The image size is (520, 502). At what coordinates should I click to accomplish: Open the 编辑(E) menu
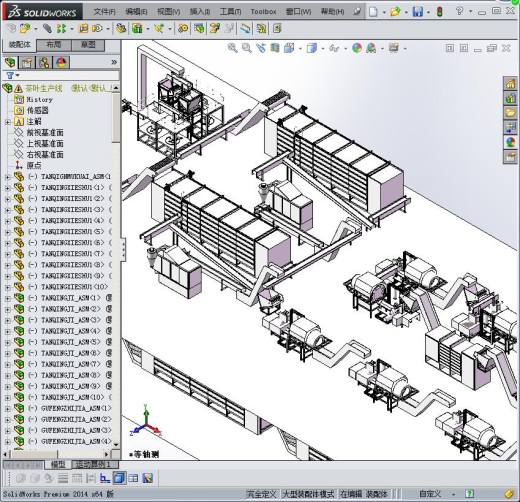pos(136,12)
